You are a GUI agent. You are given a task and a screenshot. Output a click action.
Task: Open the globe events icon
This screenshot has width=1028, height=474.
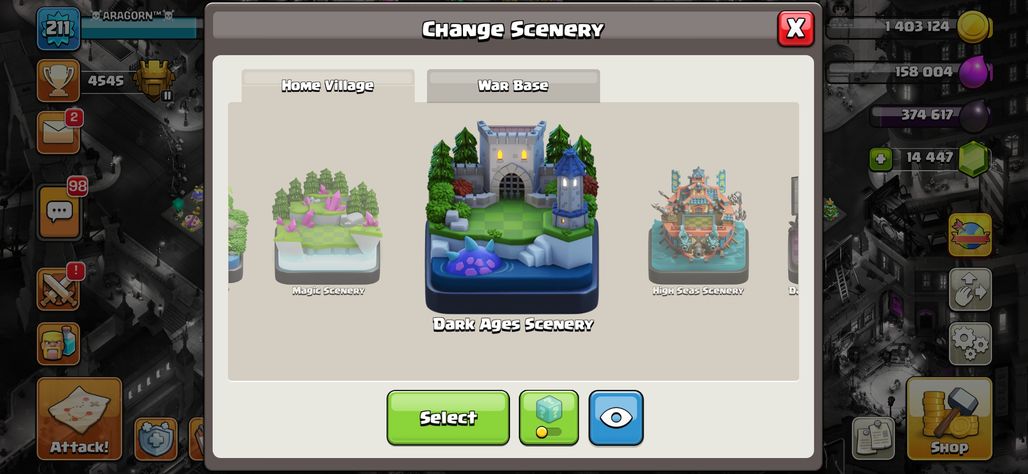[970, 235]
